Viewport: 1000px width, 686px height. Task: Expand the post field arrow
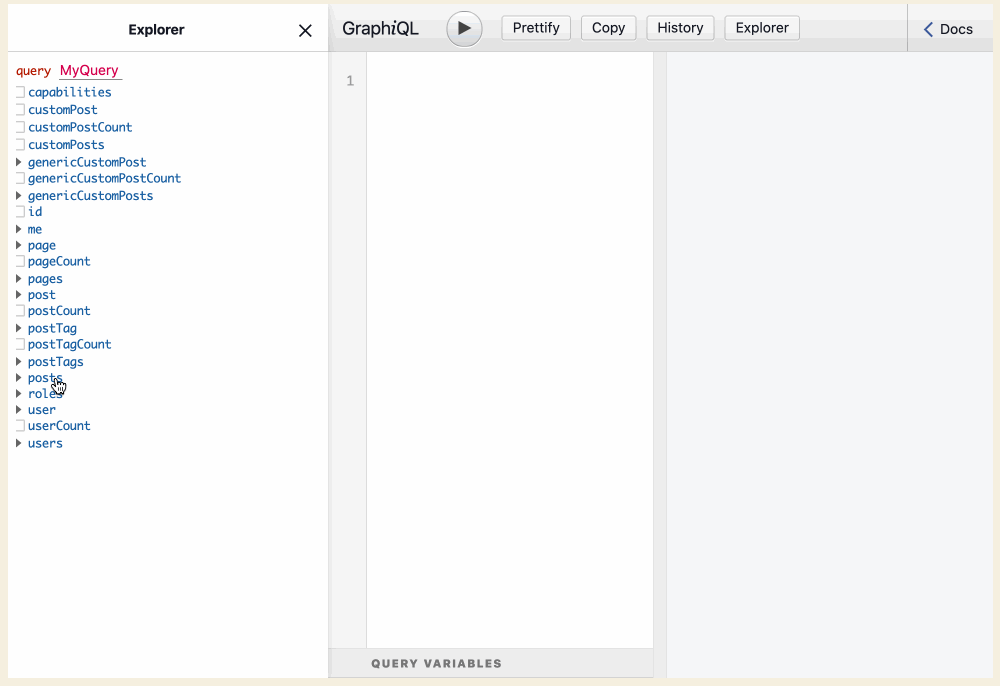pyautogui.click(x=18, y=295)
